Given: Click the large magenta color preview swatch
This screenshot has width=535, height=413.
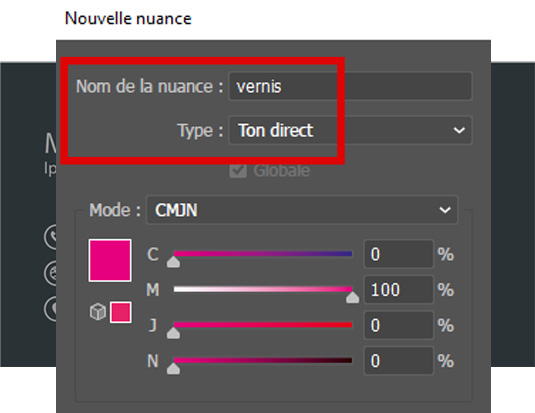Looking at the screenshot, I should tap(110, 260).
